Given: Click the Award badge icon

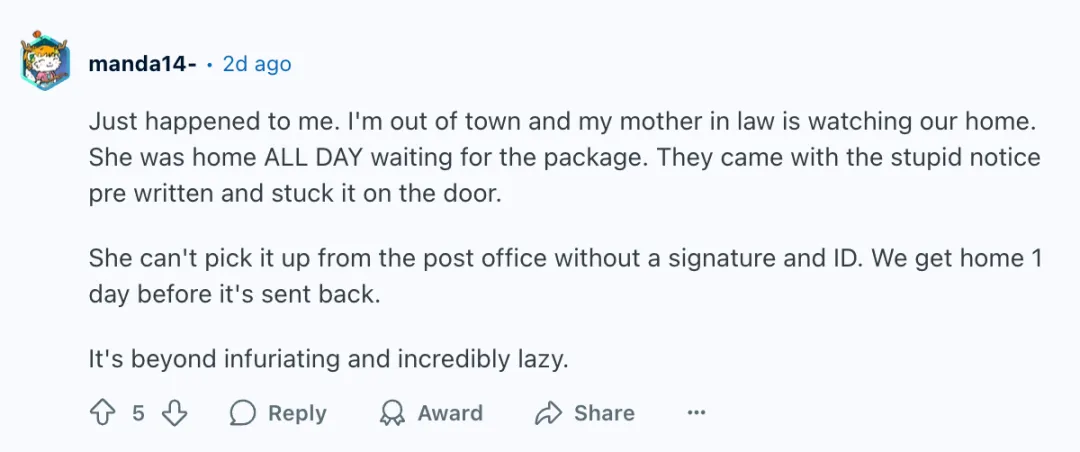Looking at the screenshot, I should click(x=393, y=413).
